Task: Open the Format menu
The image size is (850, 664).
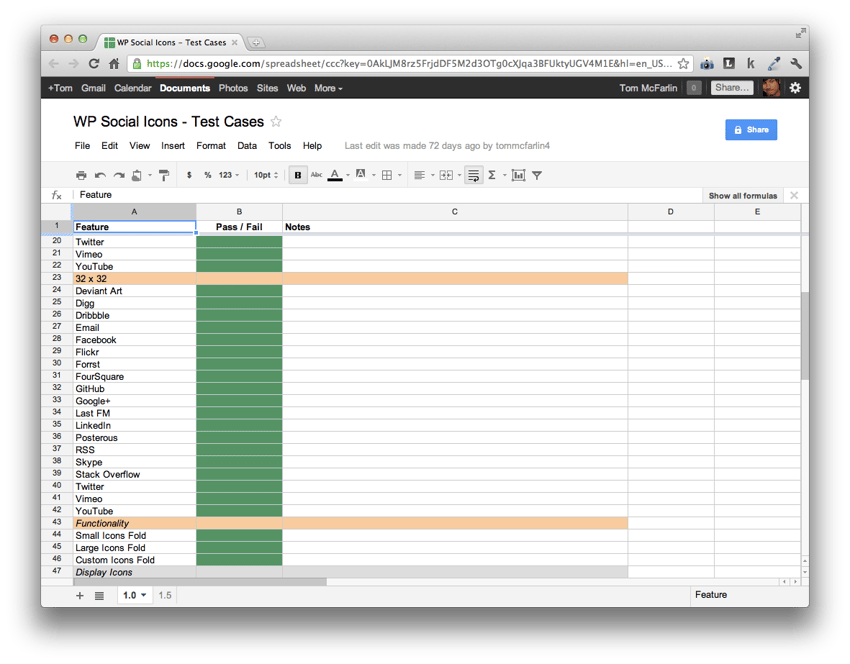Action: pyautogui.click(x=211, y=146)
